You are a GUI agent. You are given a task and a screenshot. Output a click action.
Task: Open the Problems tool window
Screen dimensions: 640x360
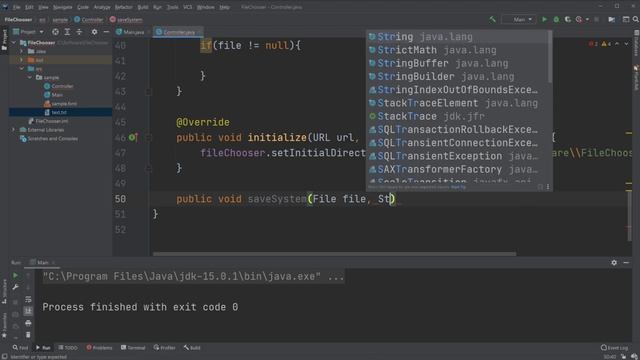coord(99,348)
